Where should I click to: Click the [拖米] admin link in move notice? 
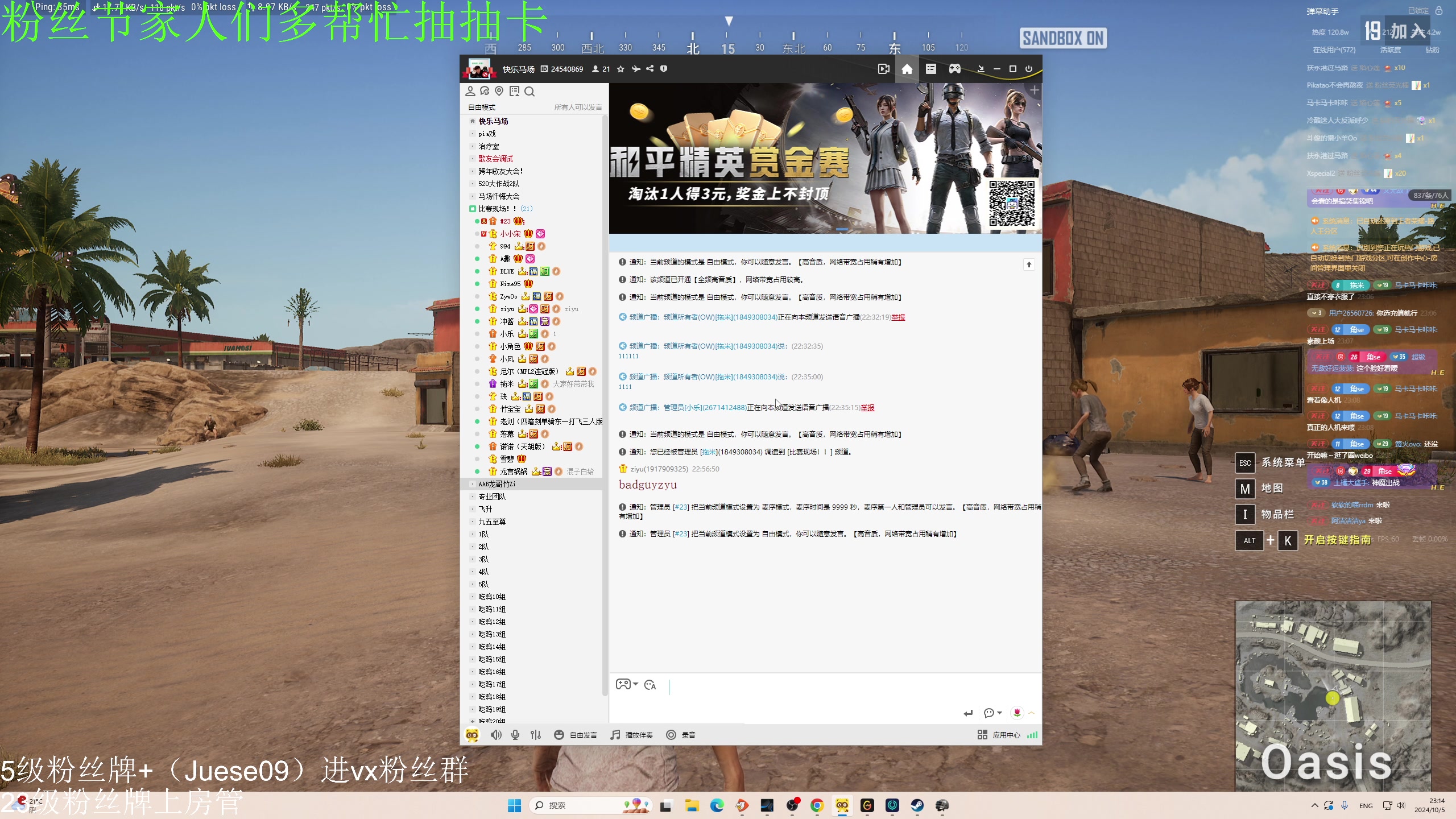pos(708,452)
